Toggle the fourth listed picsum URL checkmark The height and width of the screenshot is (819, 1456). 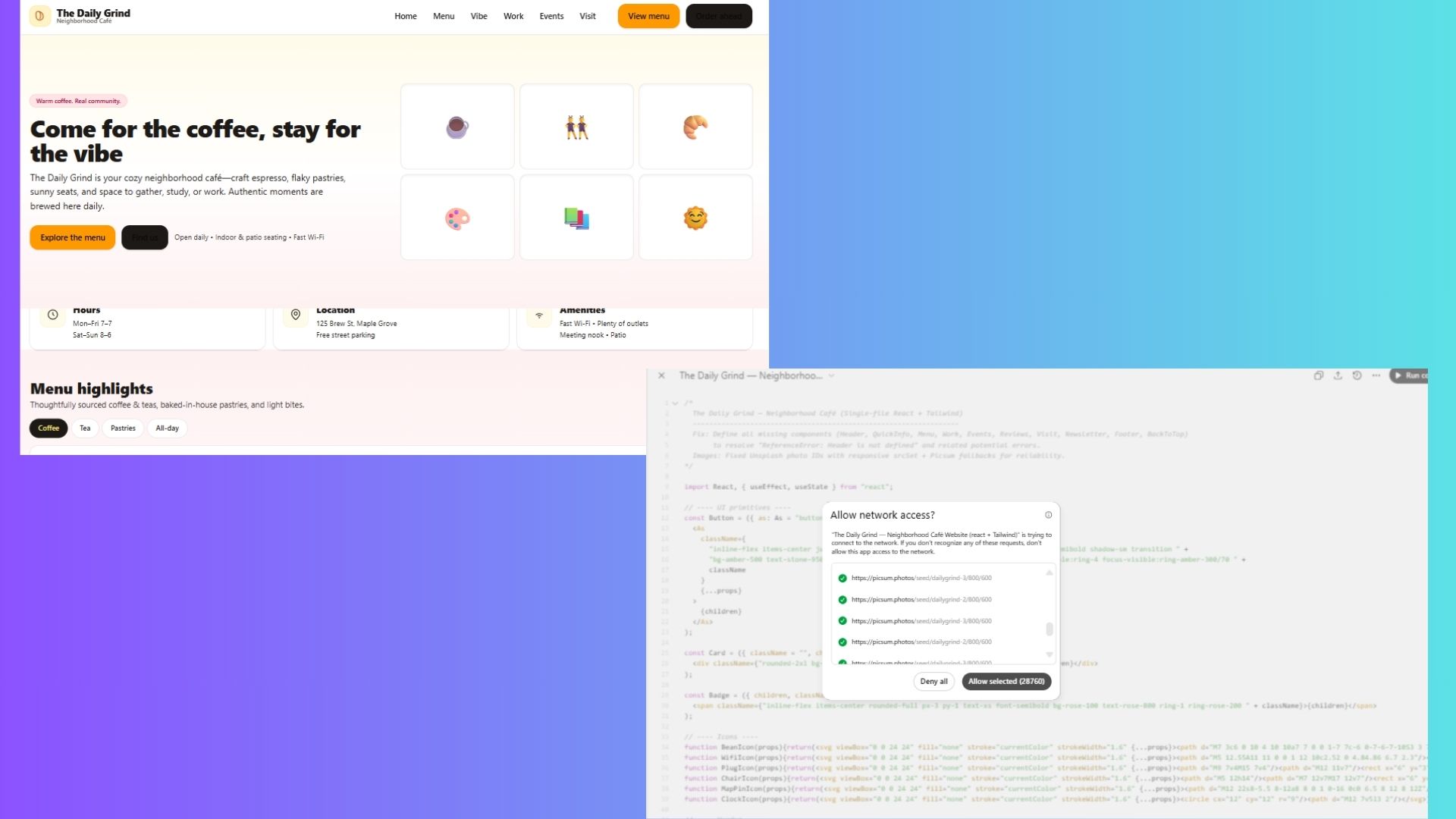[x=843, y=642]
